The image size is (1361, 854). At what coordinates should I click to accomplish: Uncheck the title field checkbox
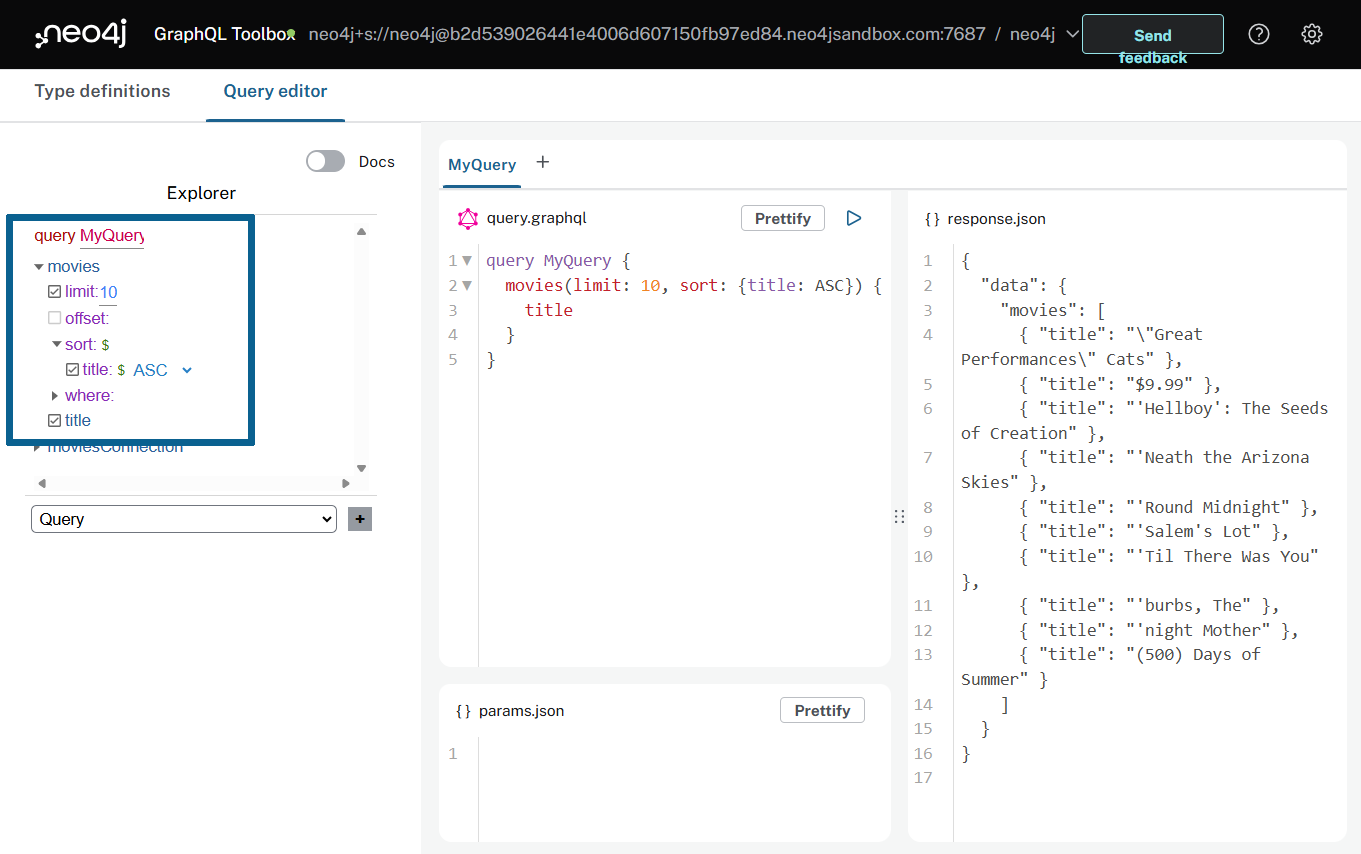55,421
